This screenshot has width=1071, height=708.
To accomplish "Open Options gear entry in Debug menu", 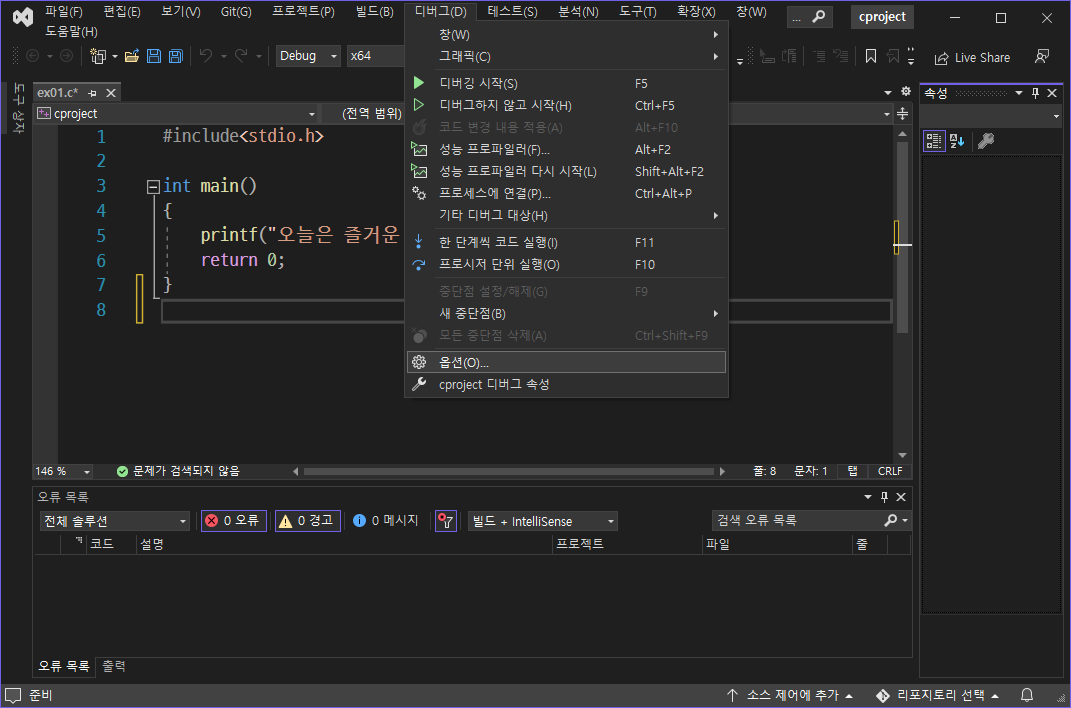I will [566, 362].
